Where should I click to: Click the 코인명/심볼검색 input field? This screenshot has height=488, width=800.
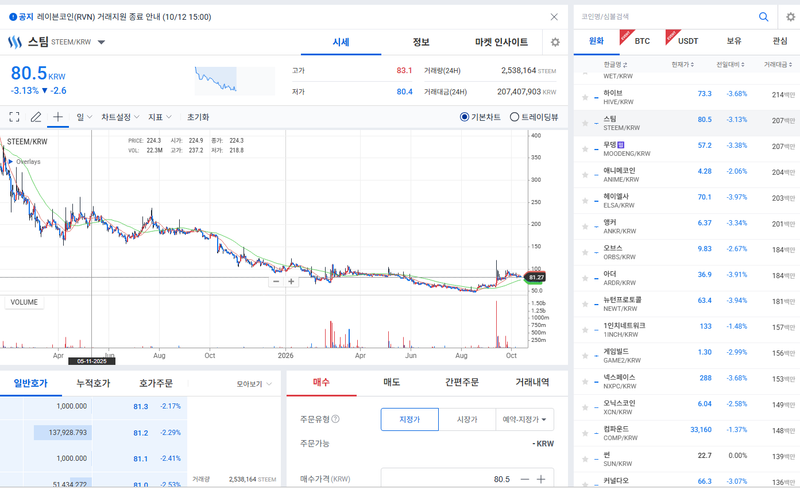pos(666,17)
